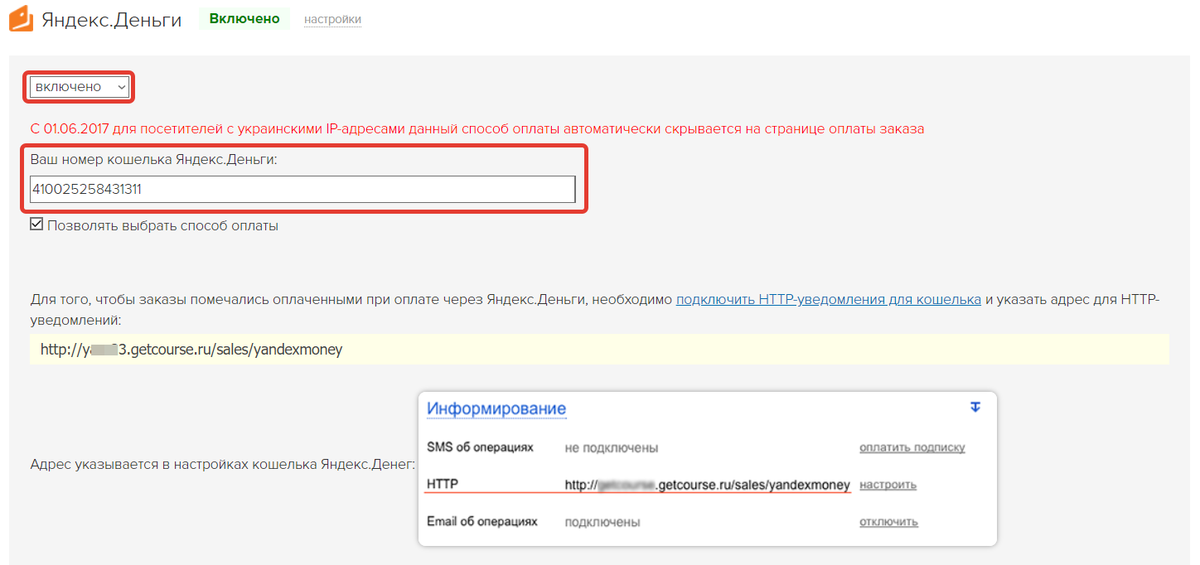Collapse the Информирование panel with the arrow icon
This screenshot has width=1200, height=565.
976,407
